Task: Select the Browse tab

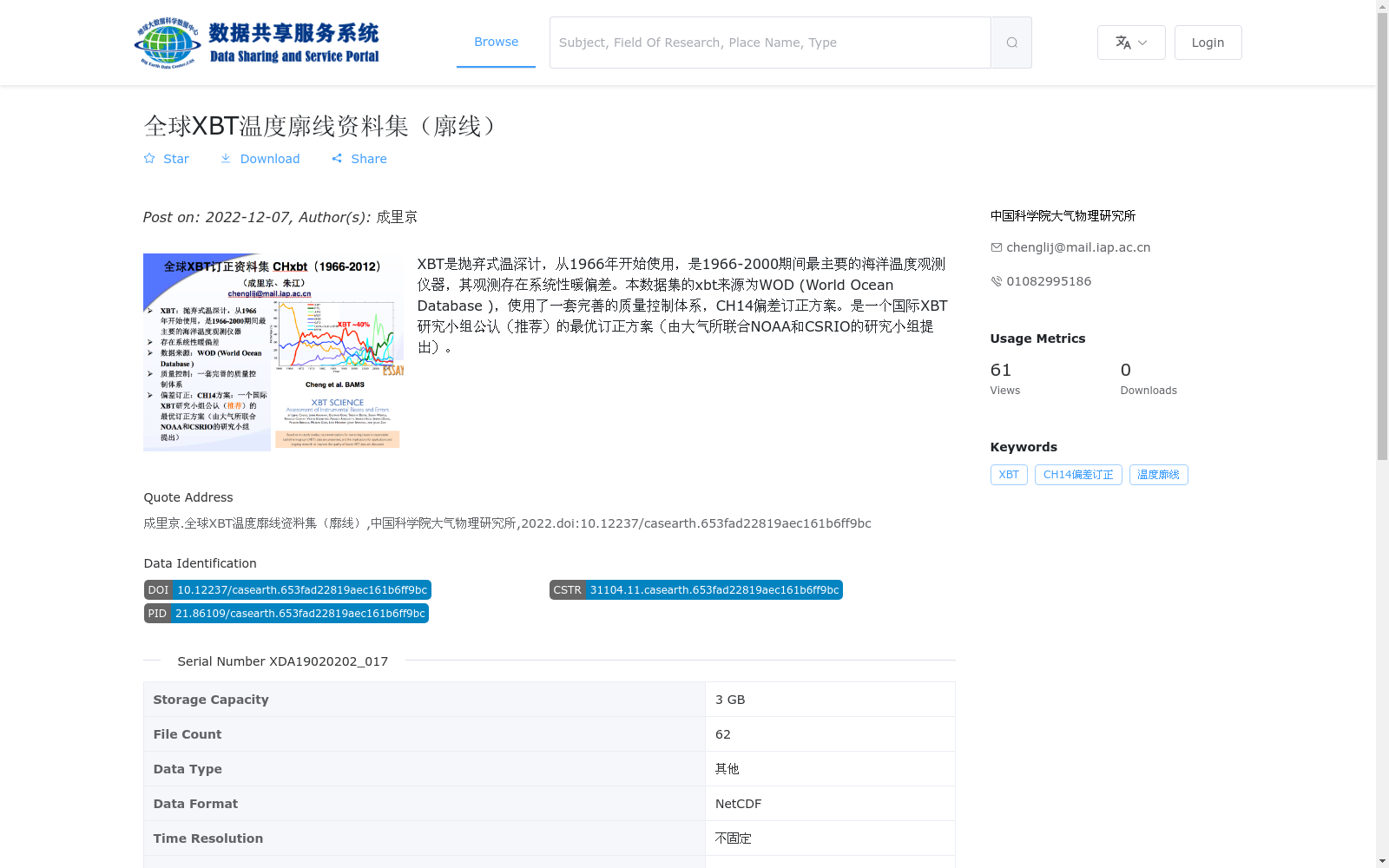Action: (496, 42)
